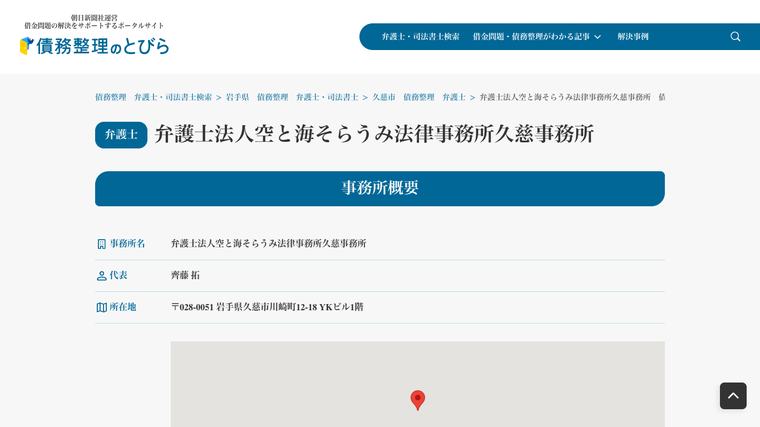Click the 事務所名 bookmark icon
Viewport: 760px width, 427px height.
(101, 244)
